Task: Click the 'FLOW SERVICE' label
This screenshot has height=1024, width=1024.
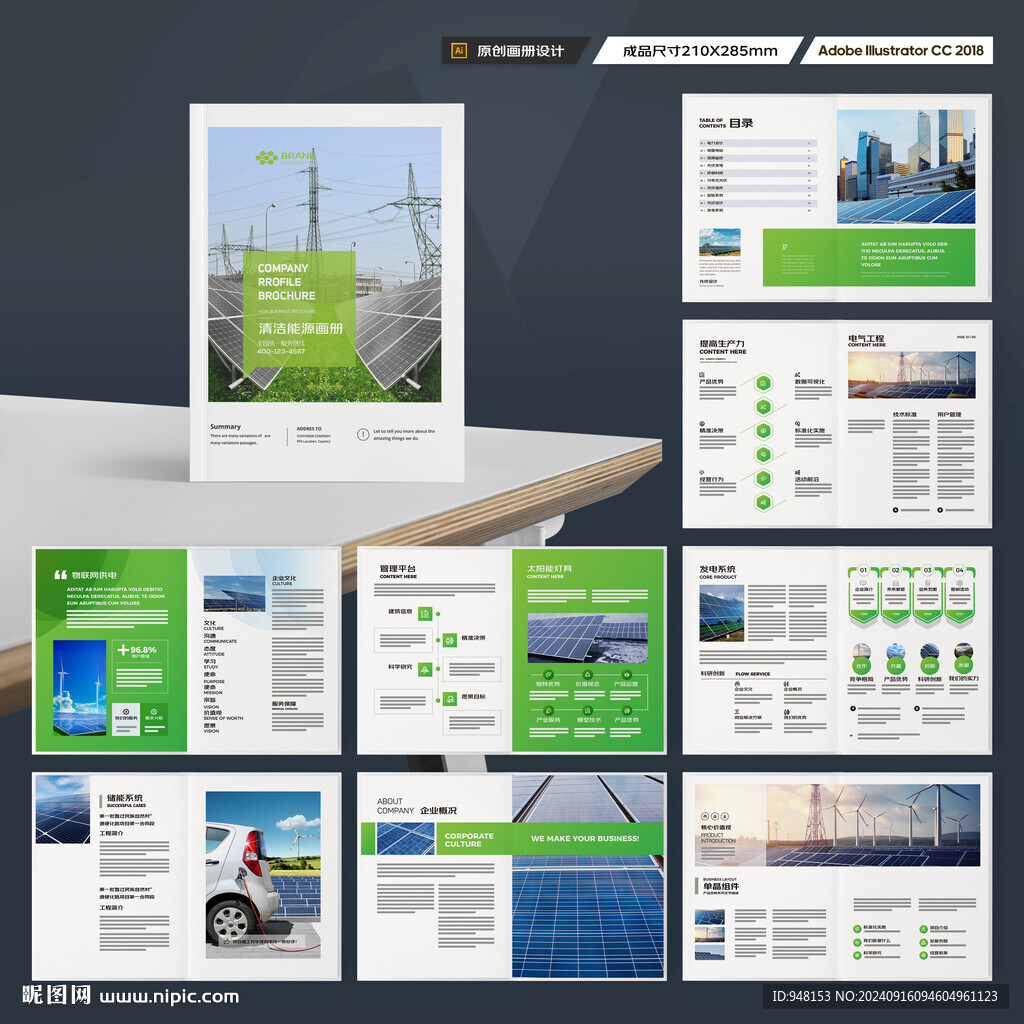Action: (753, 673)
